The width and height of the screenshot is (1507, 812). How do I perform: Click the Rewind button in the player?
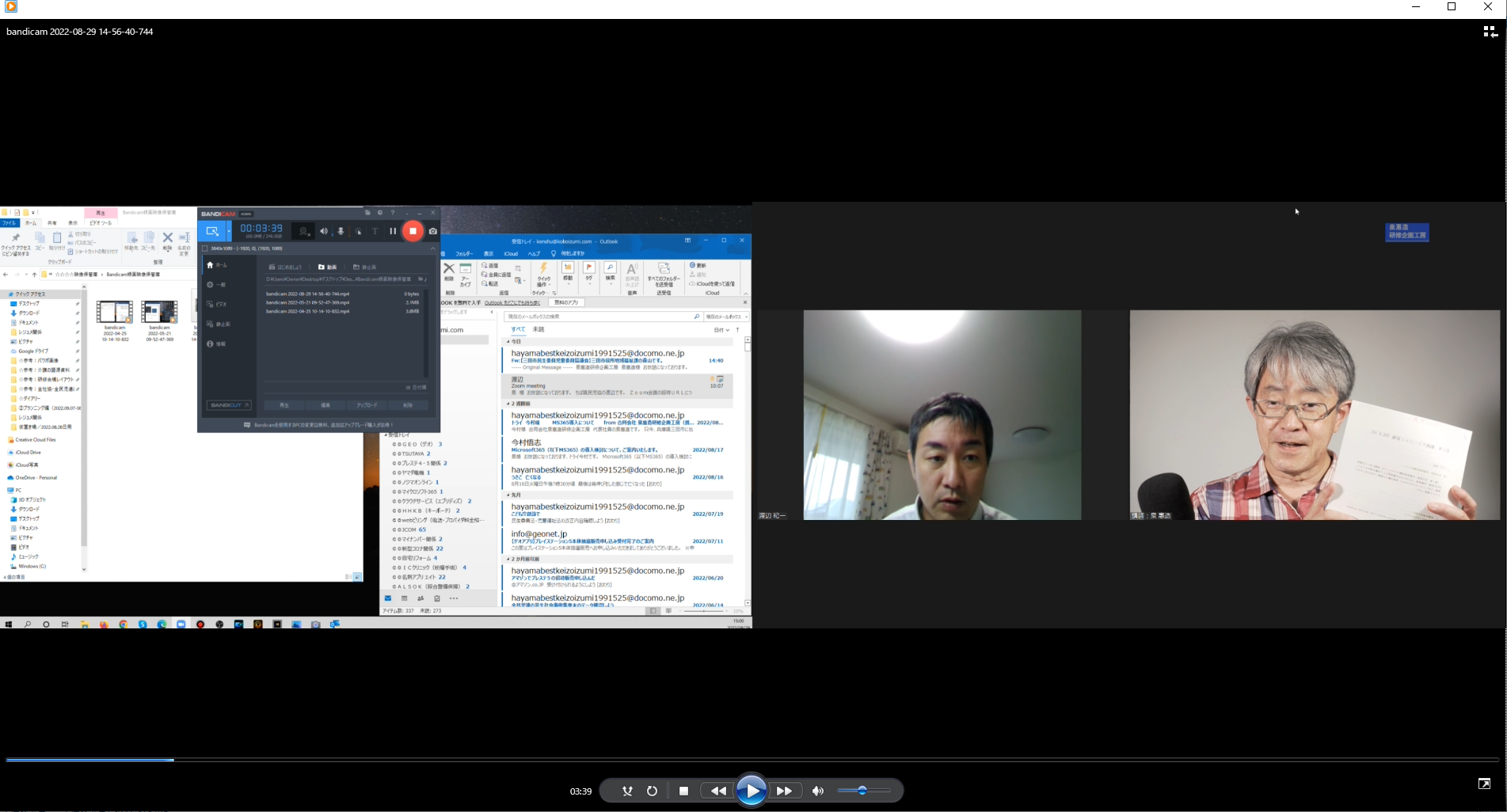coord(718,791)
